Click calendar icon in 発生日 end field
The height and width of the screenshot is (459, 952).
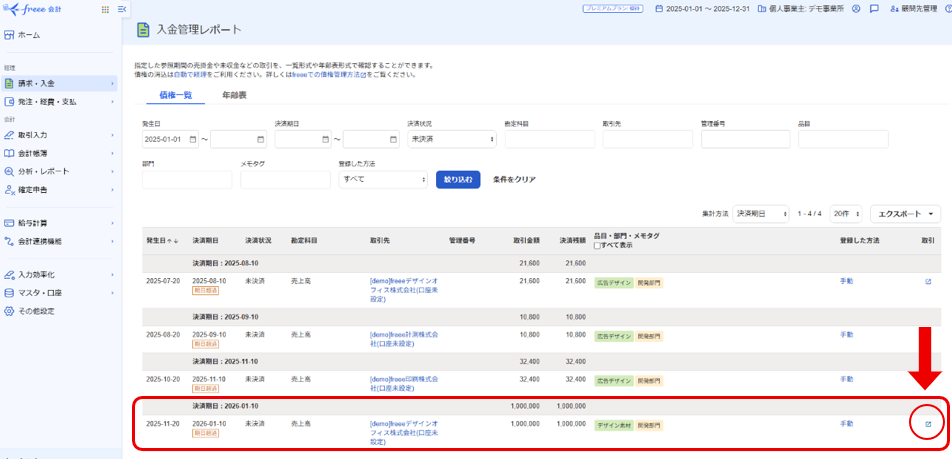260,139
